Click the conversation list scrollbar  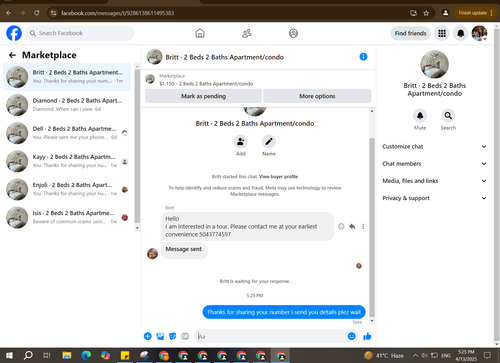pos(137,147)
